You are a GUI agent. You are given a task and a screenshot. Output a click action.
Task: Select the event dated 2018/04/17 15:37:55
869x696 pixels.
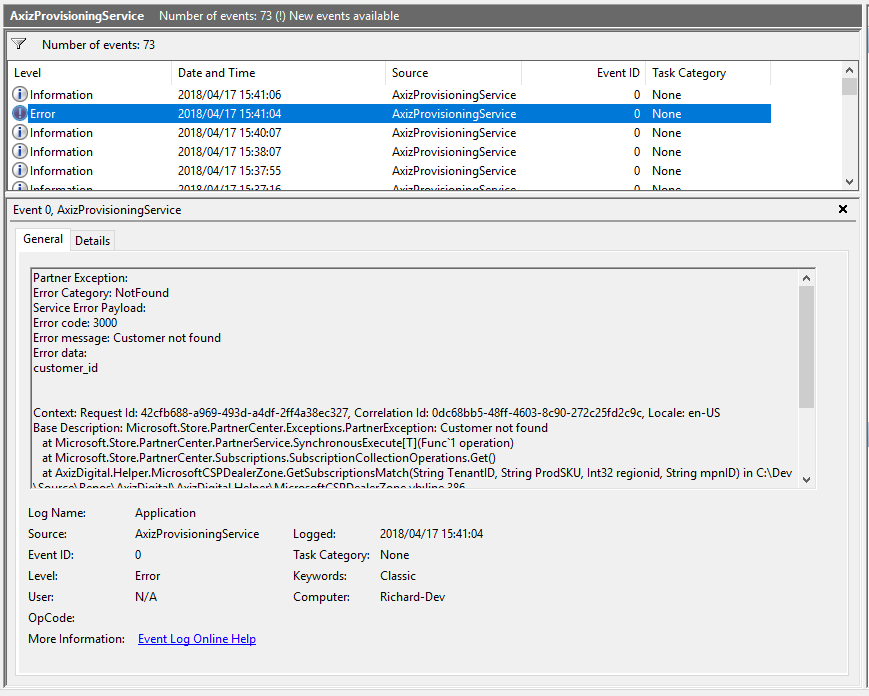click(x=389, y=170)
